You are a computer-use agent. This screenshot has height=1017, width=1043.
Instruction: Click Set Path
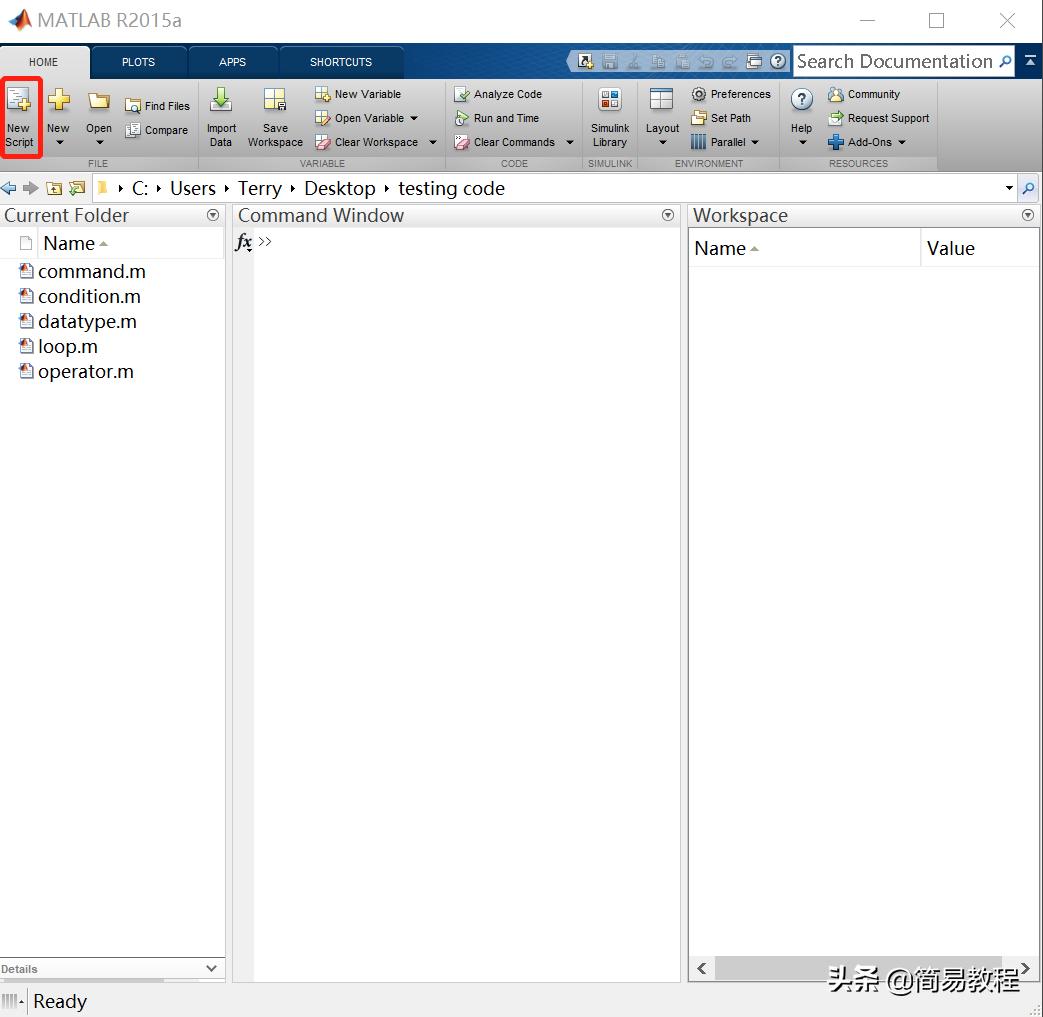[721, 118]
